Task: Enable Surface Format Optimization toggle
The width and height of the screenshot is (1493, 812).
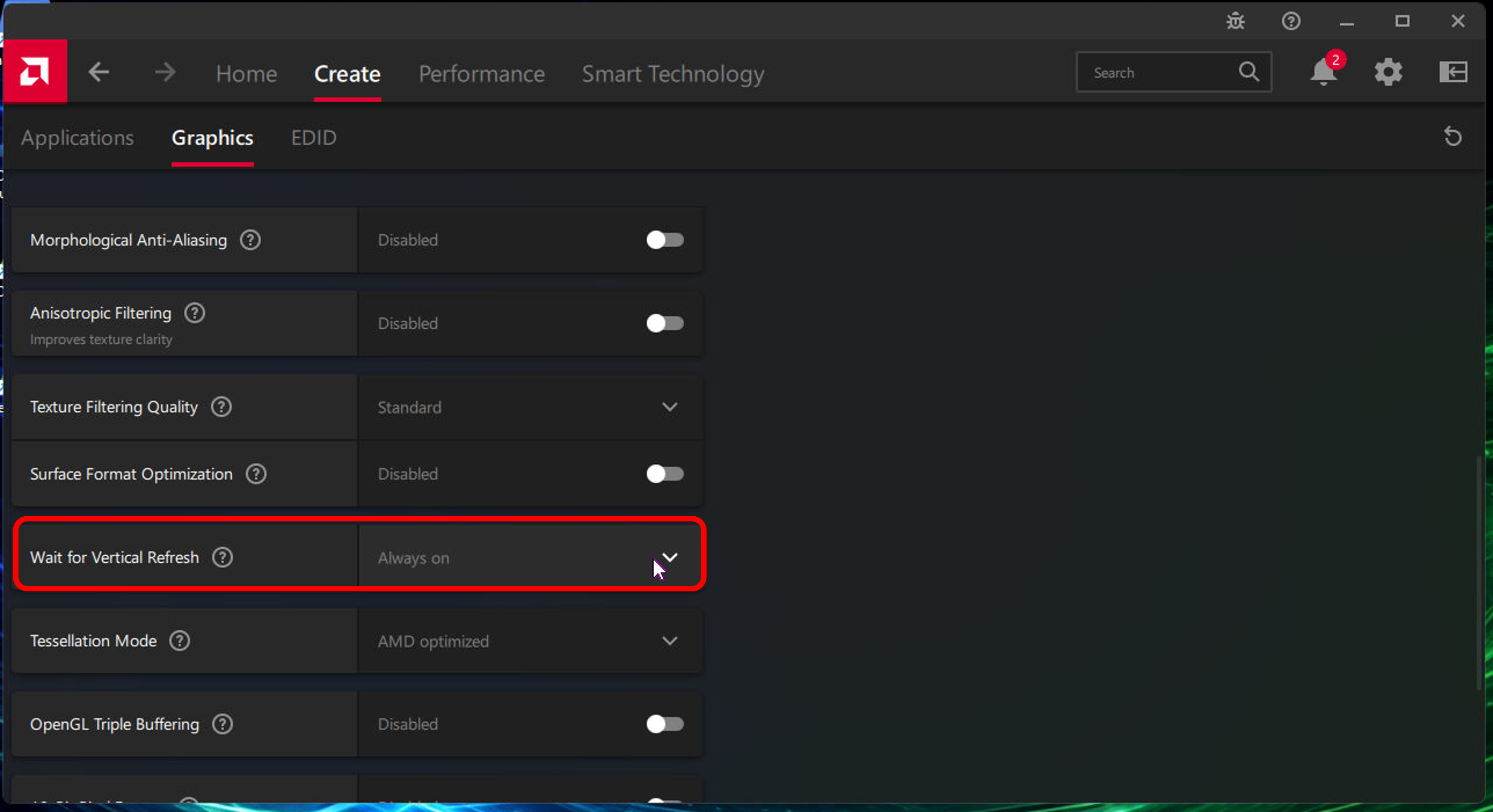Action: (665, 474)
